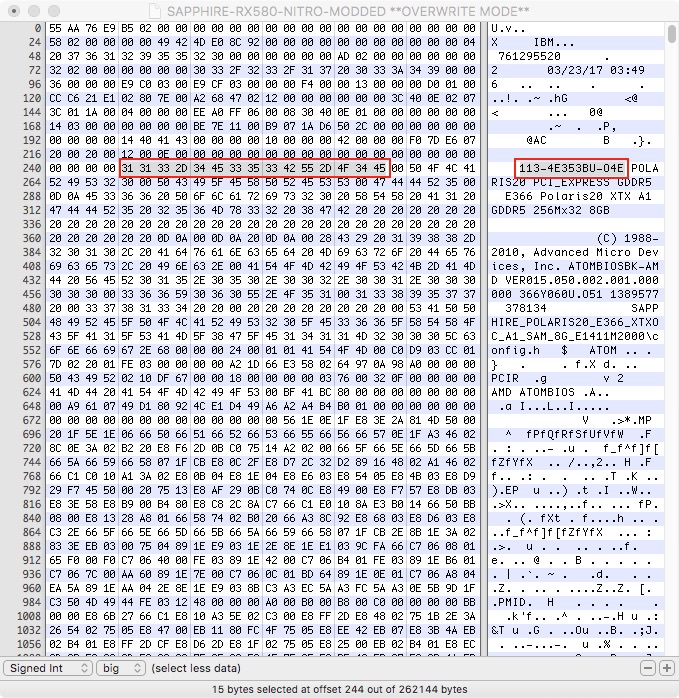The width and height of the screenshot is (679, 698).
Task: Click line offset number 264 in the gutter
Action: coord(32,183)
